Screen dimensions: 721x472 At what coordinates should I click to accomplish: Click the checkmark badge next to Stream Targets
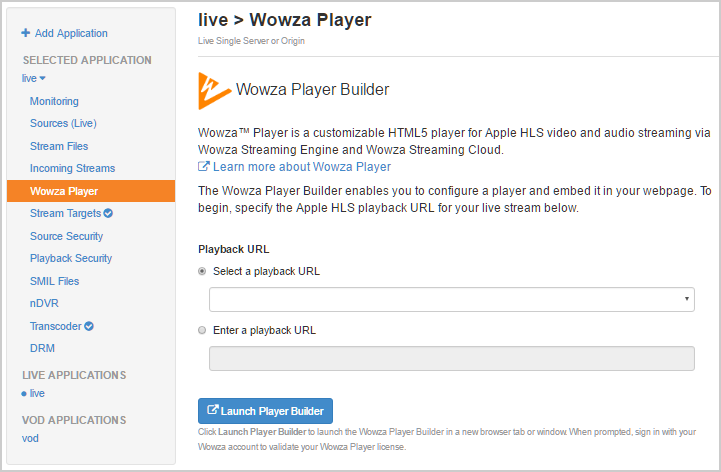[x=108, y=213]
